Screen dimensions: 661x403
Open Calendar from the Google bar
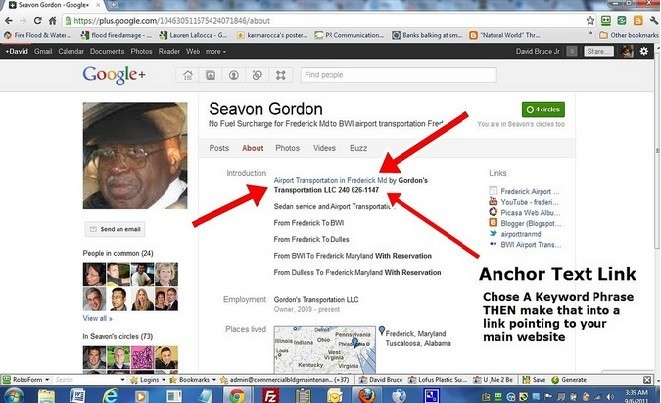click(x=71, y=51)
